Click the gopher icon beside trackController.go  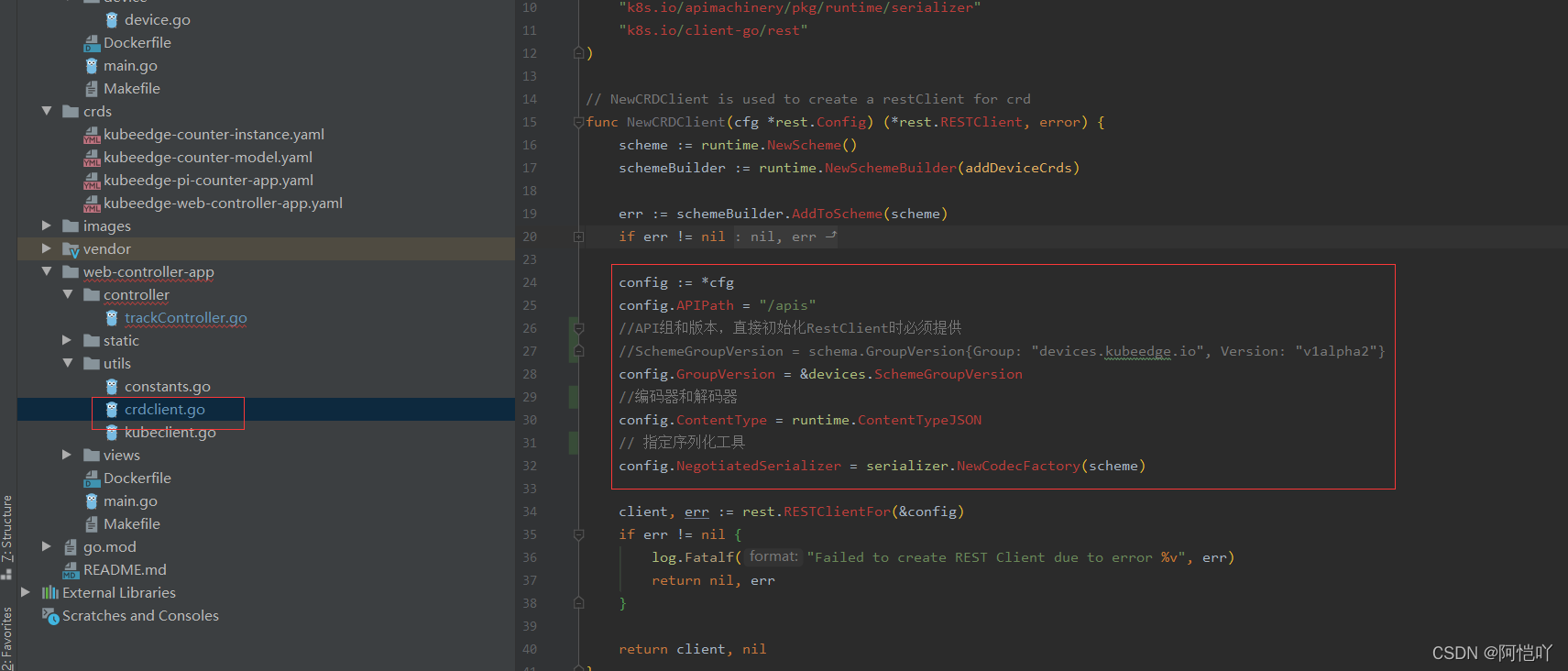coord(112,318)
